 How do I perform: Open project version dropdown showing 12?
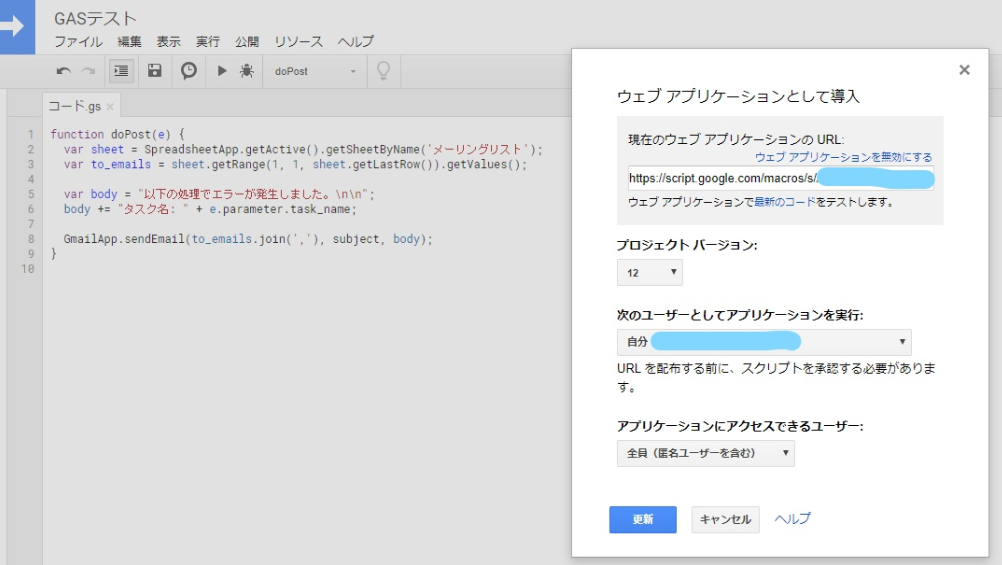pos(649,273)
